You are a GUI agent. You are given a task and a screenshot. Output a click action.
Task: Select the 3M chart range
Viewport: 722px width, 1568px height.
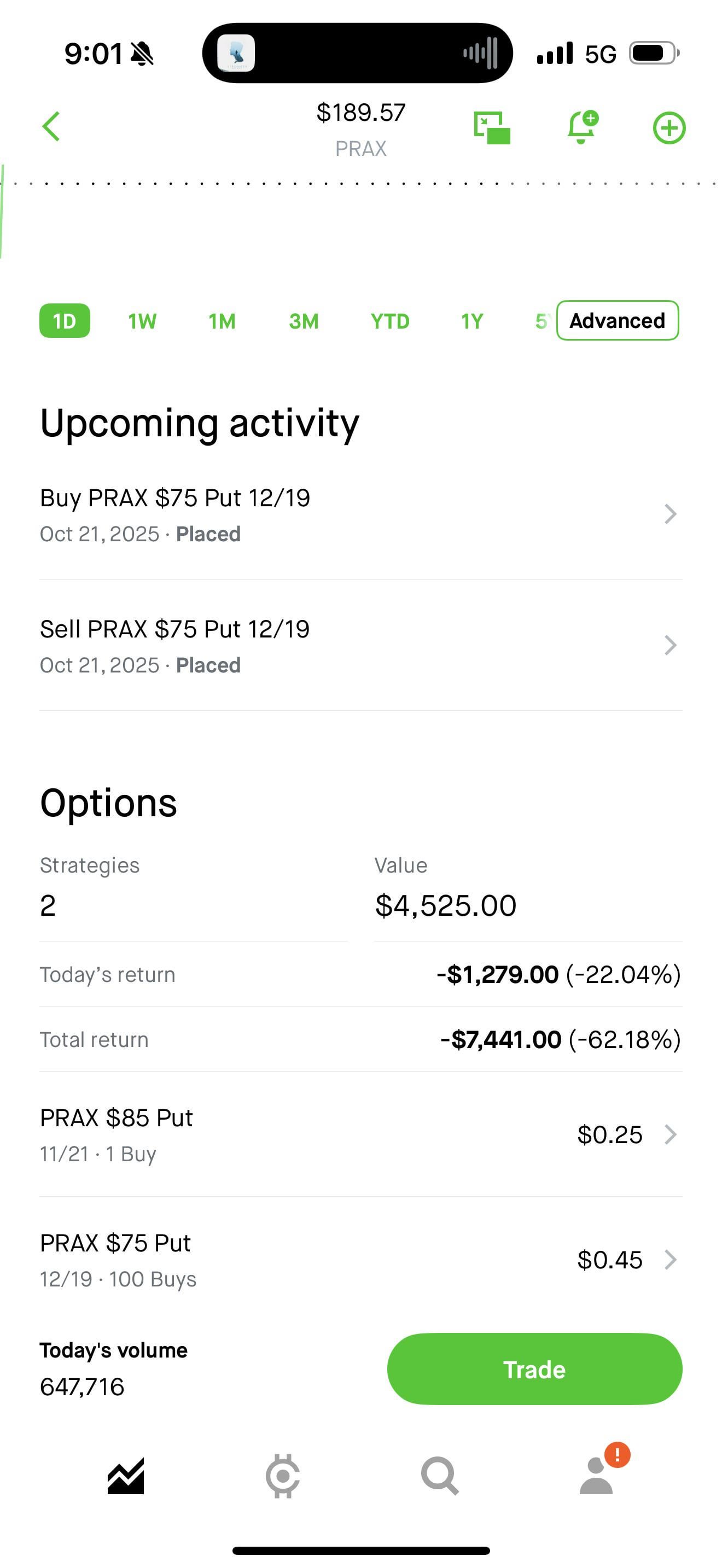[x=304, y=321]
